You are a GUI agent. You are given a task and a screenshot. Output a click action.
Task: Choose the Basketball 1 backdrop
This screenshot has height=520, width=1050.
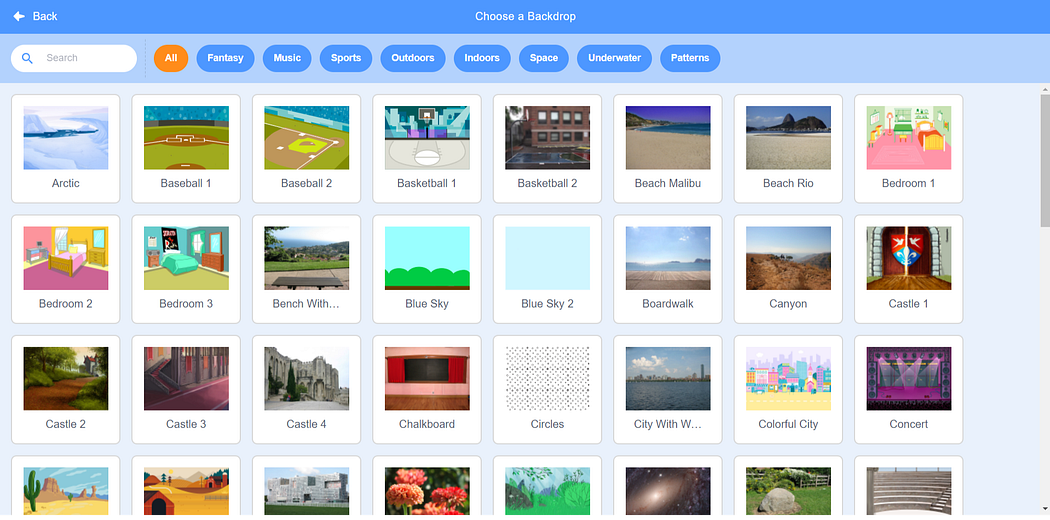coord(427,149)
